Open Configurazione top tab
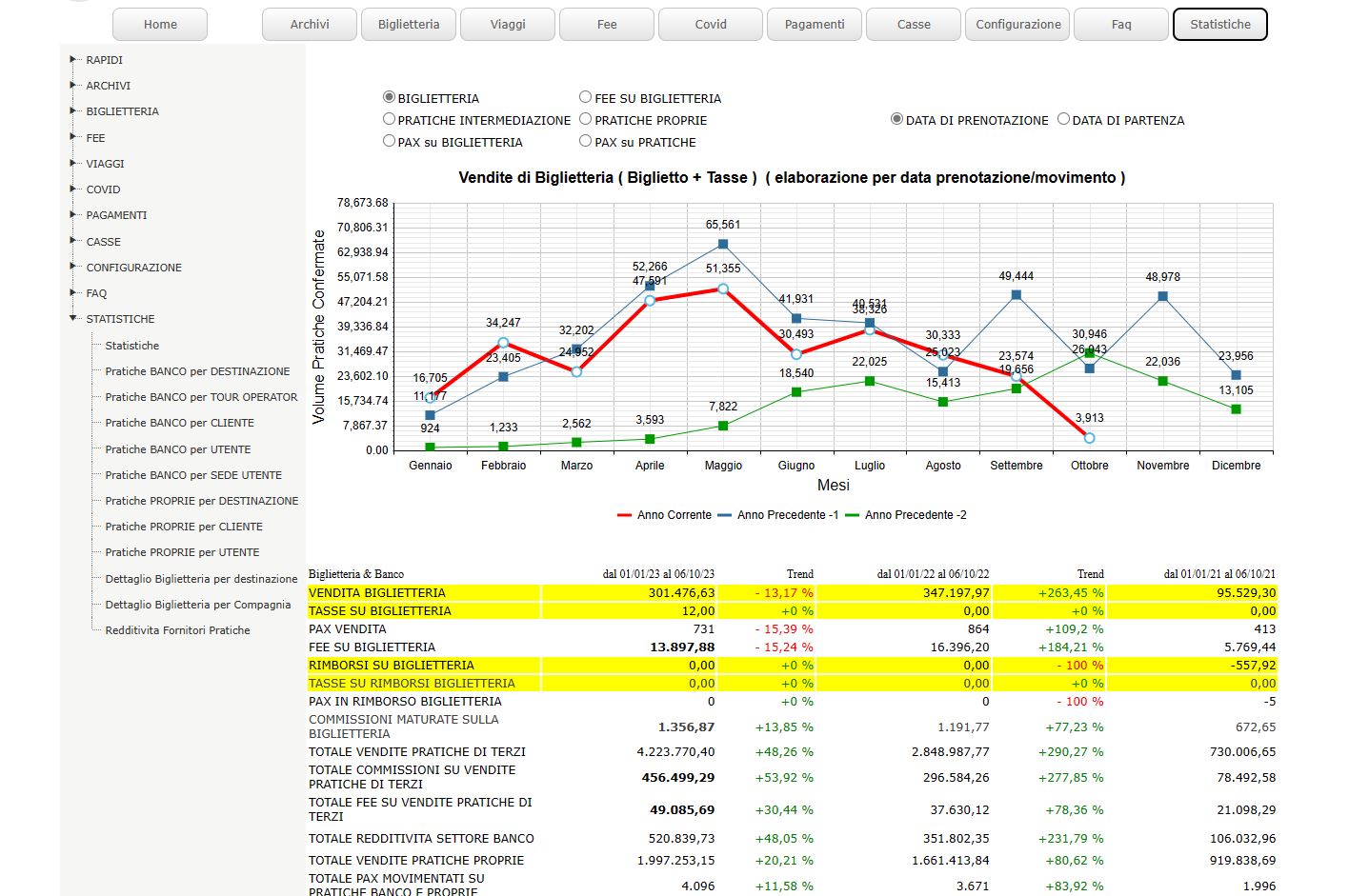Screen dimensions: 1349x896 tap(1017, 24)
